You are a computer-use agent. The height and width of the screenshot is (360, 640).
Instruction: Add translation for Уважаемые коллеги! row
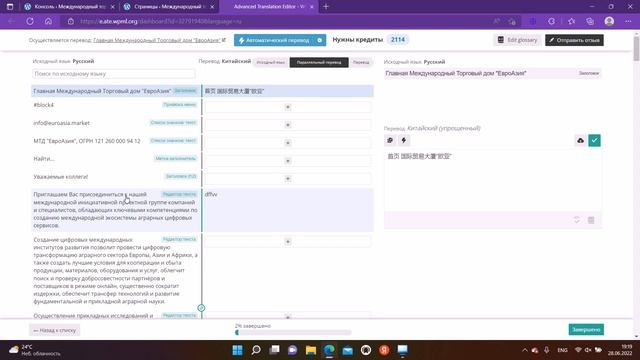(288, 179)
